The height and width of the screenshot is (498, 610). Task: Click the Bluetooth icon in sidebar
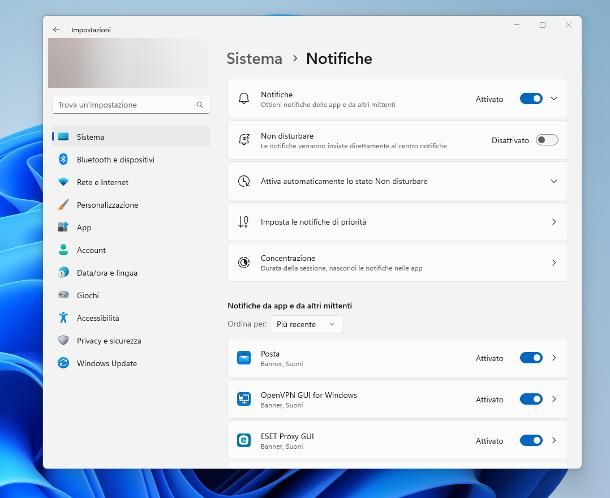(63, 159)
